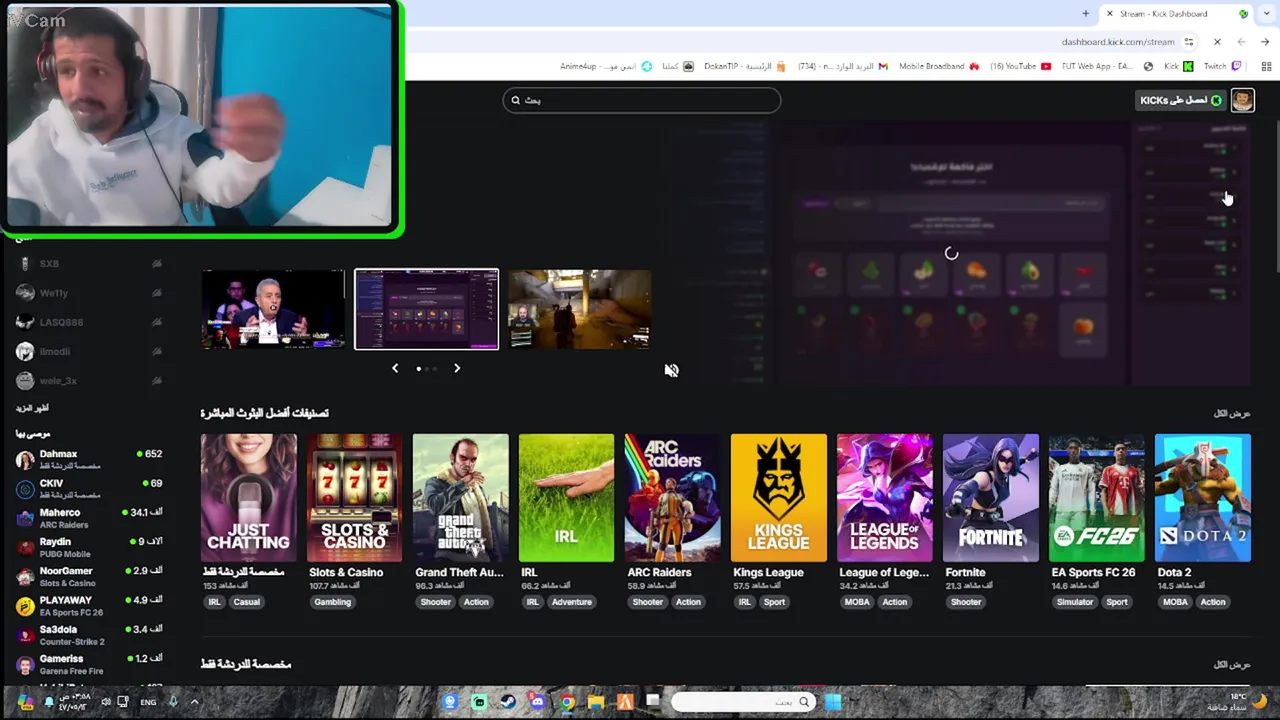
Task: Open CKIV channel in sidebar
Action: coord(88,488)
